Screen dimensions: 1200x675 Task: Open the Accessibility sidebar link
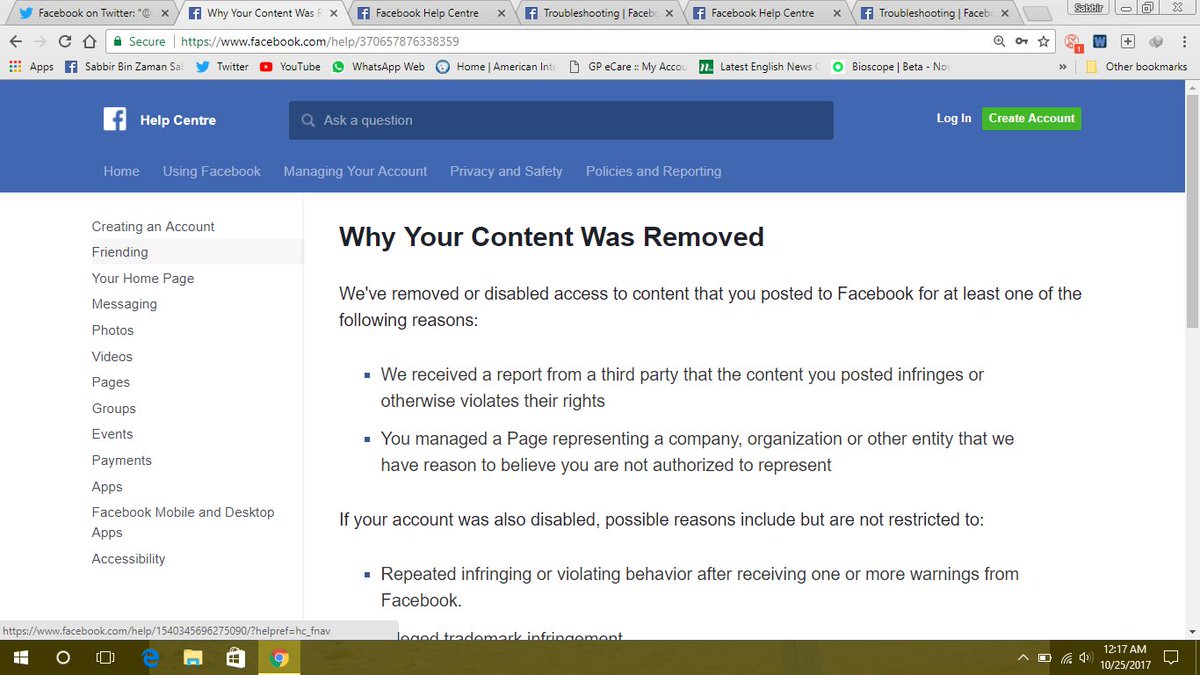128,559
